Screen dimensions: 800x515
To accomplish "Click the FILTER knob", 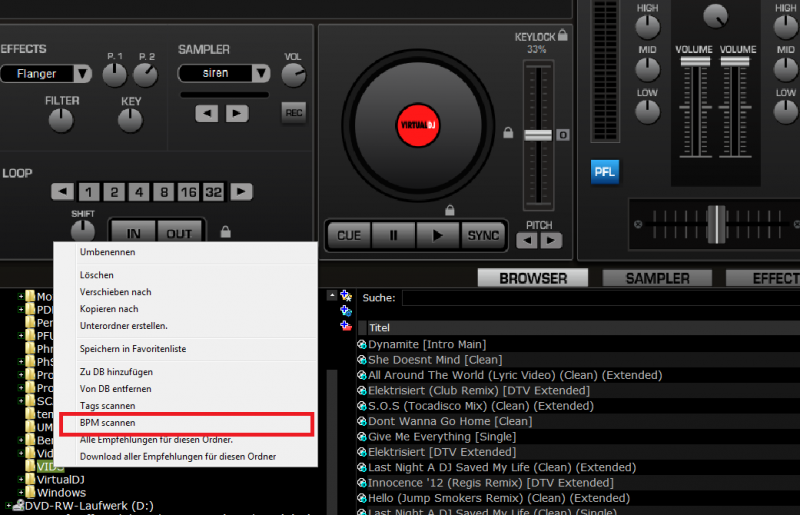I will tap(61, 120).
